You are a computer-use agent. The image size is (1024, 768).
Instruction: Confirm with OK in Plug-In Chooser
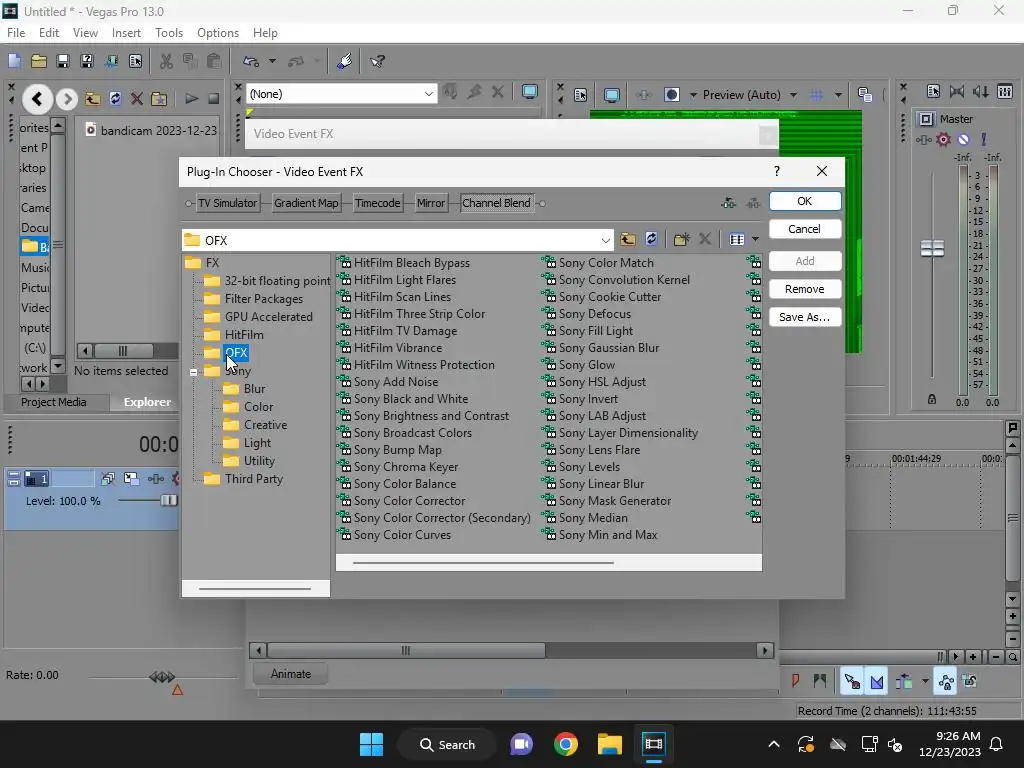point(805,201)
